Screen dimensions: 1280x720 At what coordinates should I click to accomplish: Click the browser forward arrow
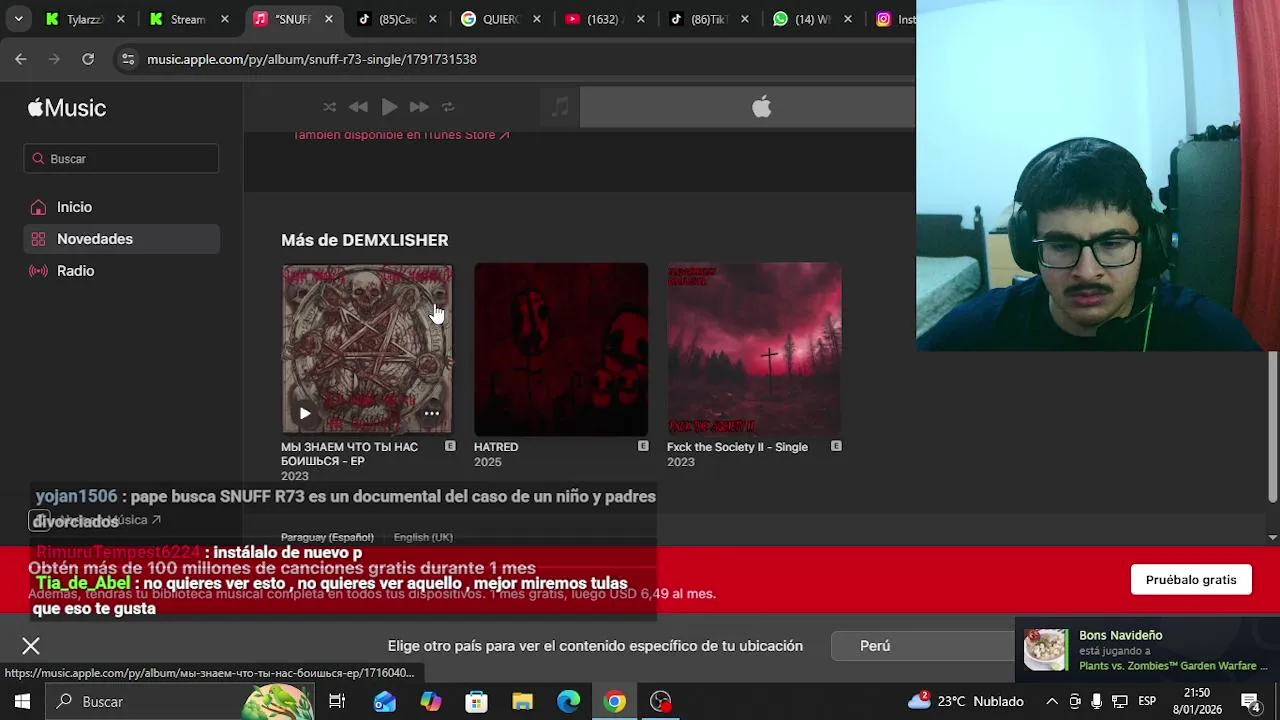[x=54, y=59]
